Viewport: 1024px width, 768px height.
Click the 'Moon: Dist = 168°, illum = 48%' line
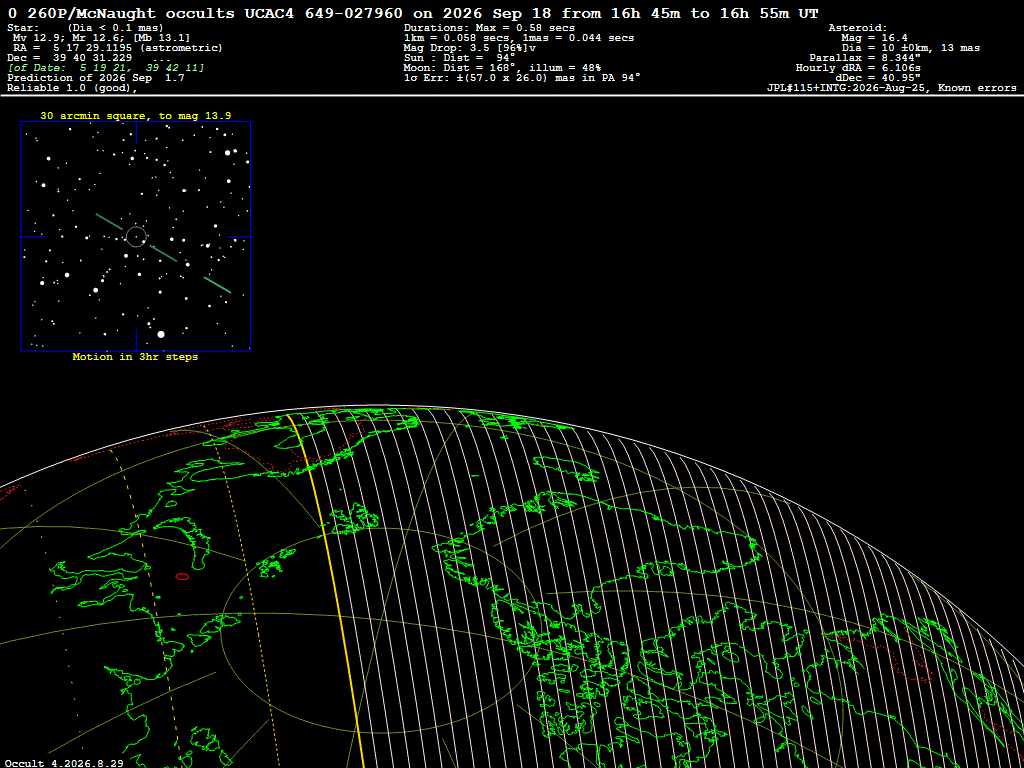(x=502, y=68)
